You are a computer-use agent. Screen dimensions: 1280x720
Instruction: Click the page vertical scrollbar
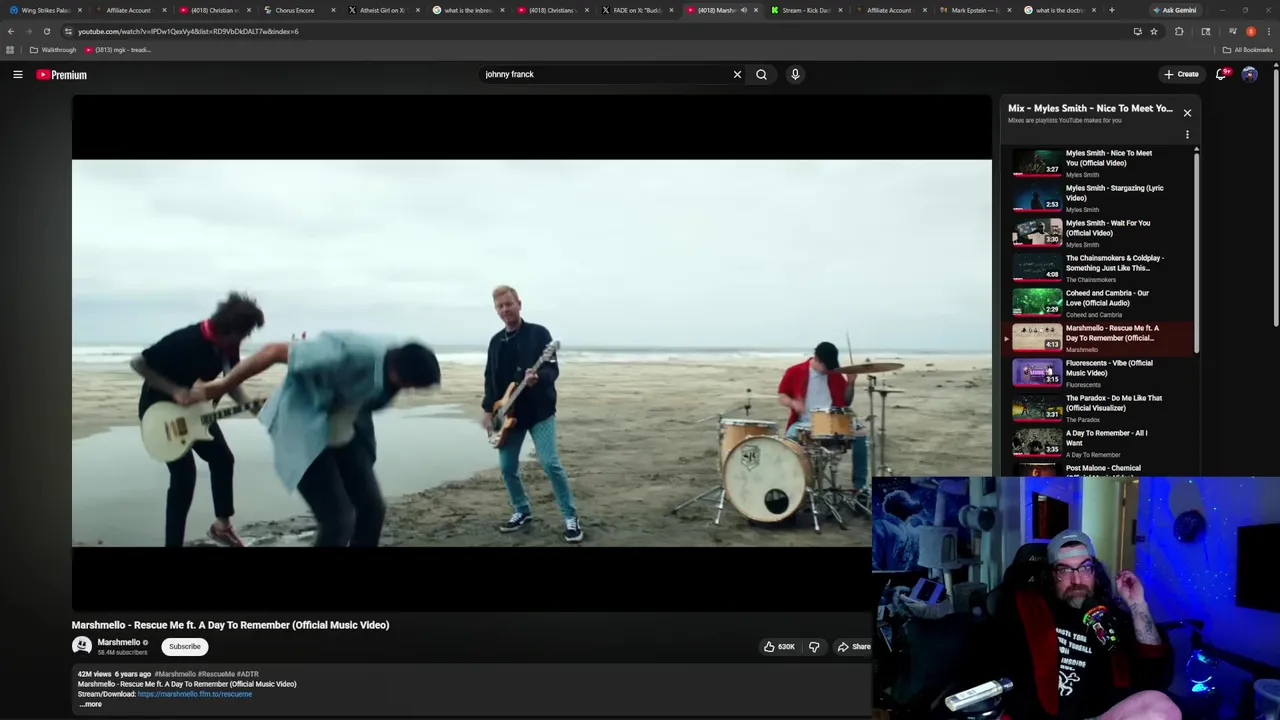(1276, 200)
